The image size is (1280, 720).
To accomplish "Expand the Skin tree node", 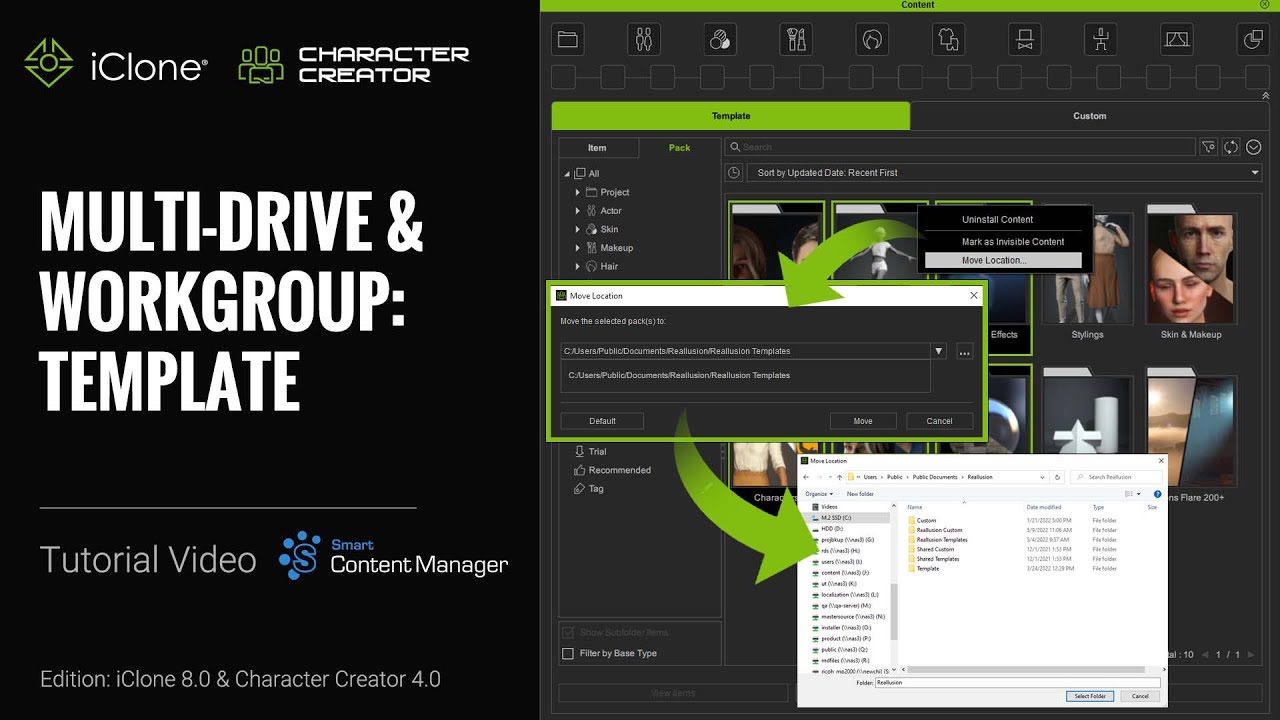I will [577, 229].
